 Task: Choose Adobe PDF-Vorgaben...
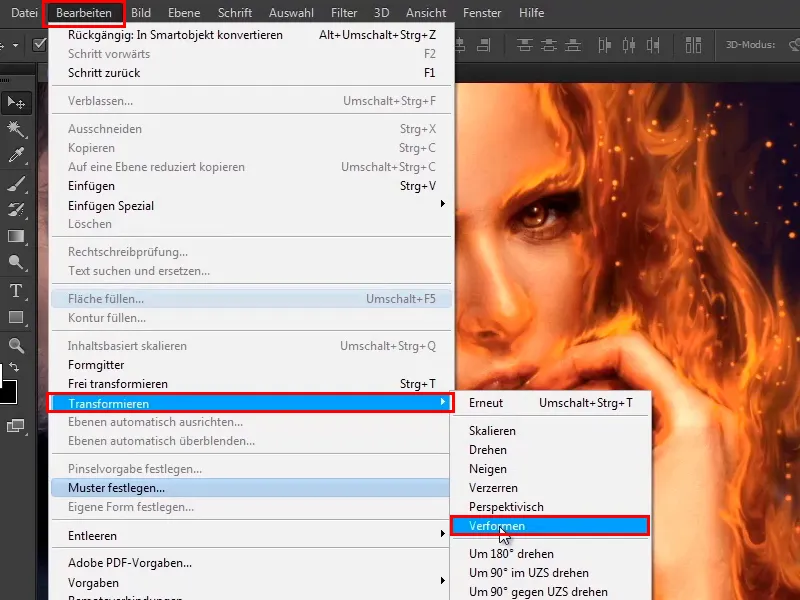coord(252,563)
